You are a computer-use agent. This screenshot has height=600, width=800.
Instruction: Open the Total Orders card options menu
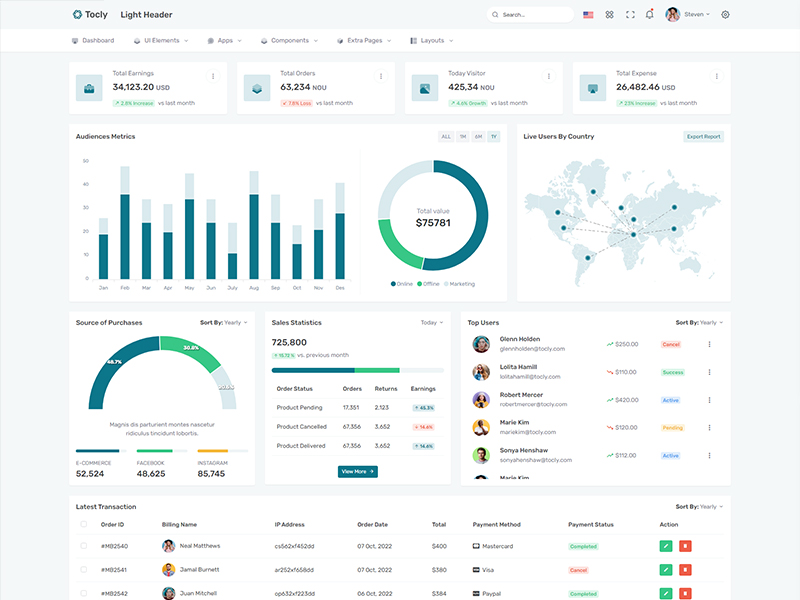[381, 76]
